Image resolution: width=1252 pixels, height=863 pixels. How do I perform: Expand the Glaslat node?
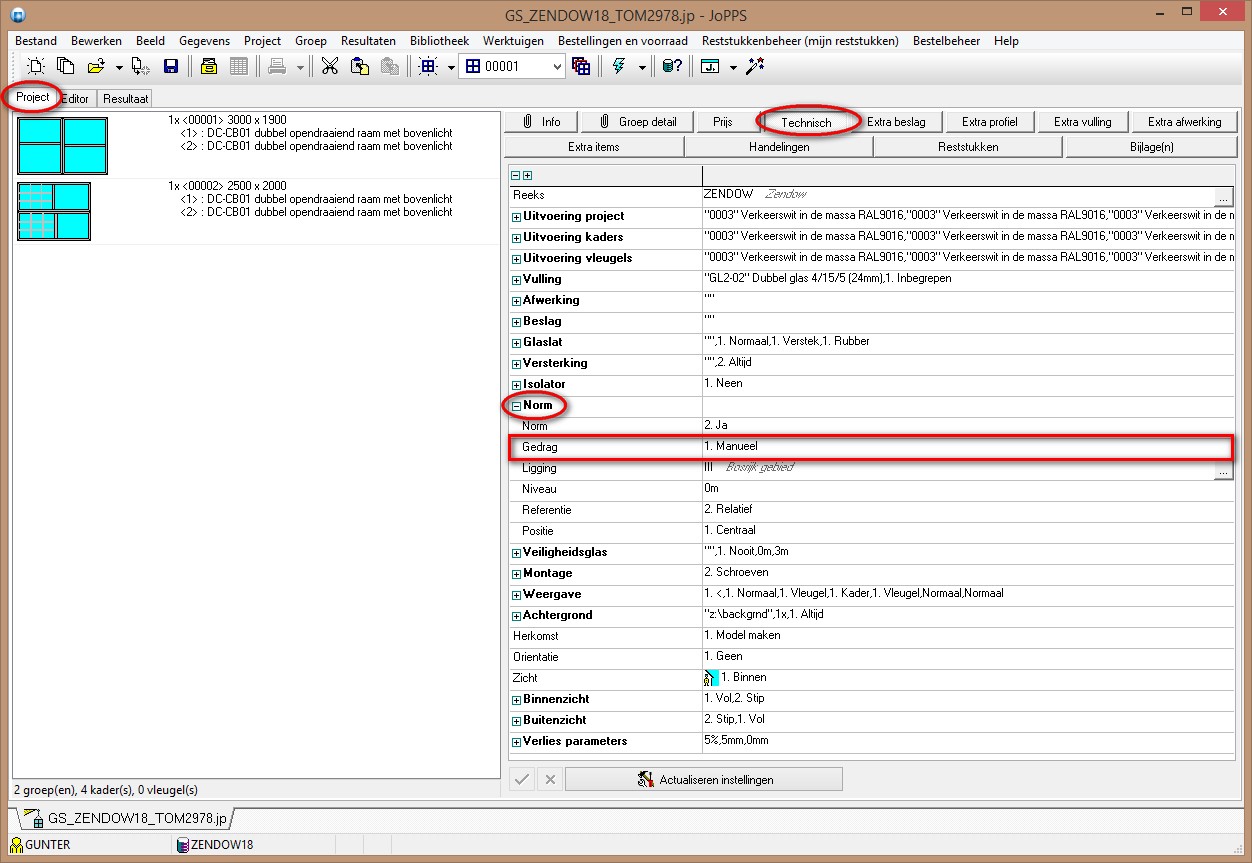coord(516,343)
